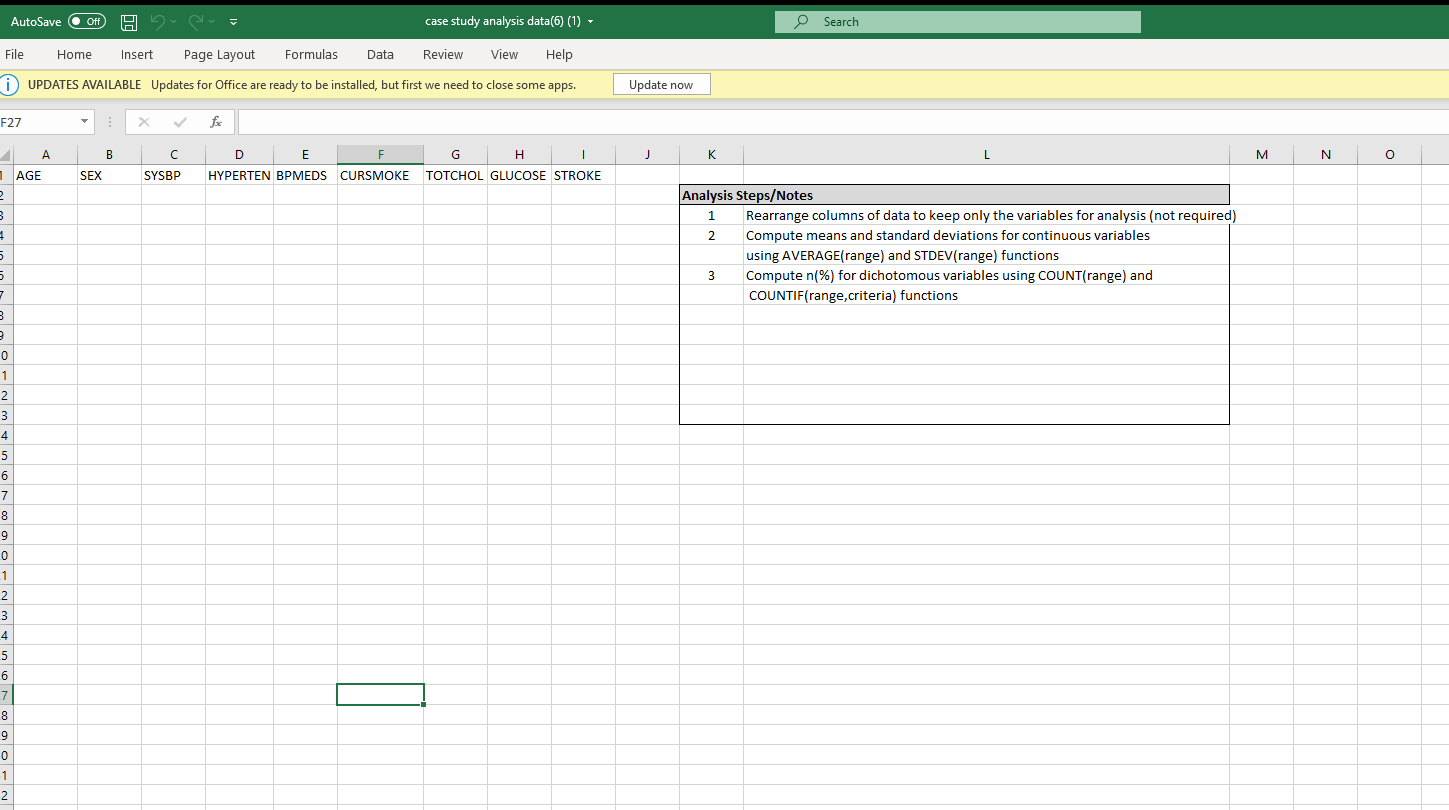Open the Page Layout tab
The image size is (1449, 810).
[x=219, y=55]
